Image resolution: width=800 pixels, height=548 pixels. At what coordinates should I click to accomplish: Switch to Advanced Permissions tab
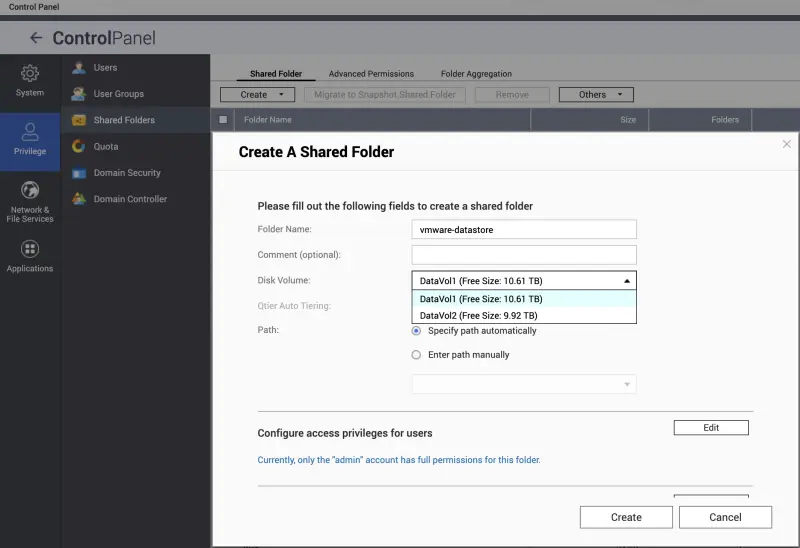[x=371, y=73]
